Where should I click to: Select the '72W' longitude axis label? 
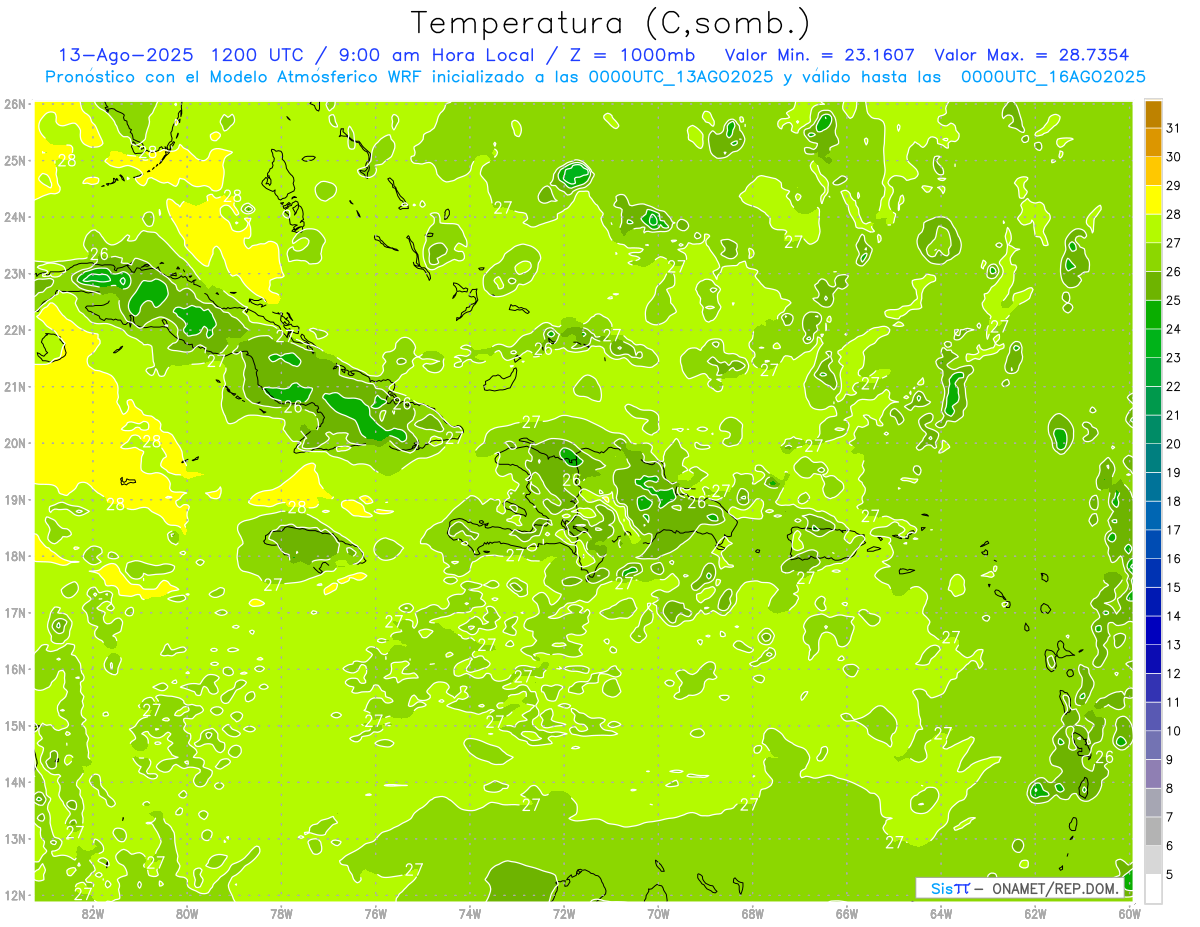coord(564,914)
